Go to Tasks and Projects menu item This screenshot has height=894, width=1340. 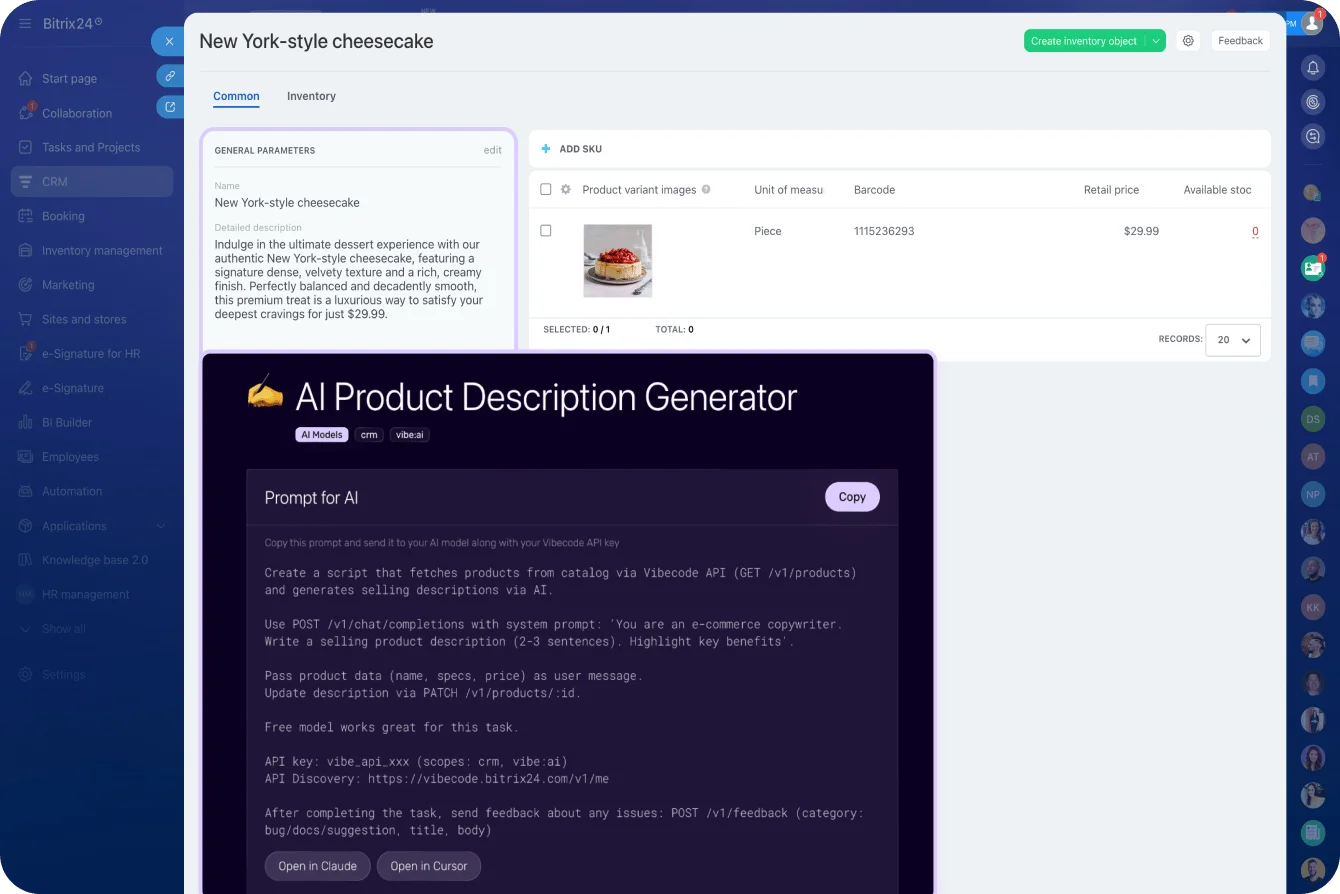(x=91, y=147)
